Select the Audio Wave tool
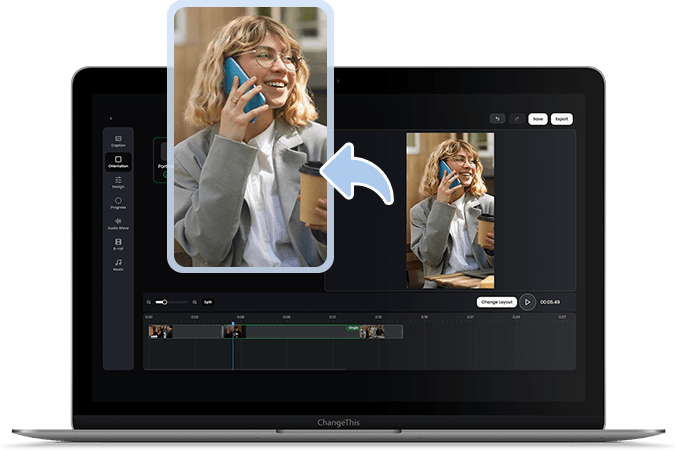 (118, 223)
